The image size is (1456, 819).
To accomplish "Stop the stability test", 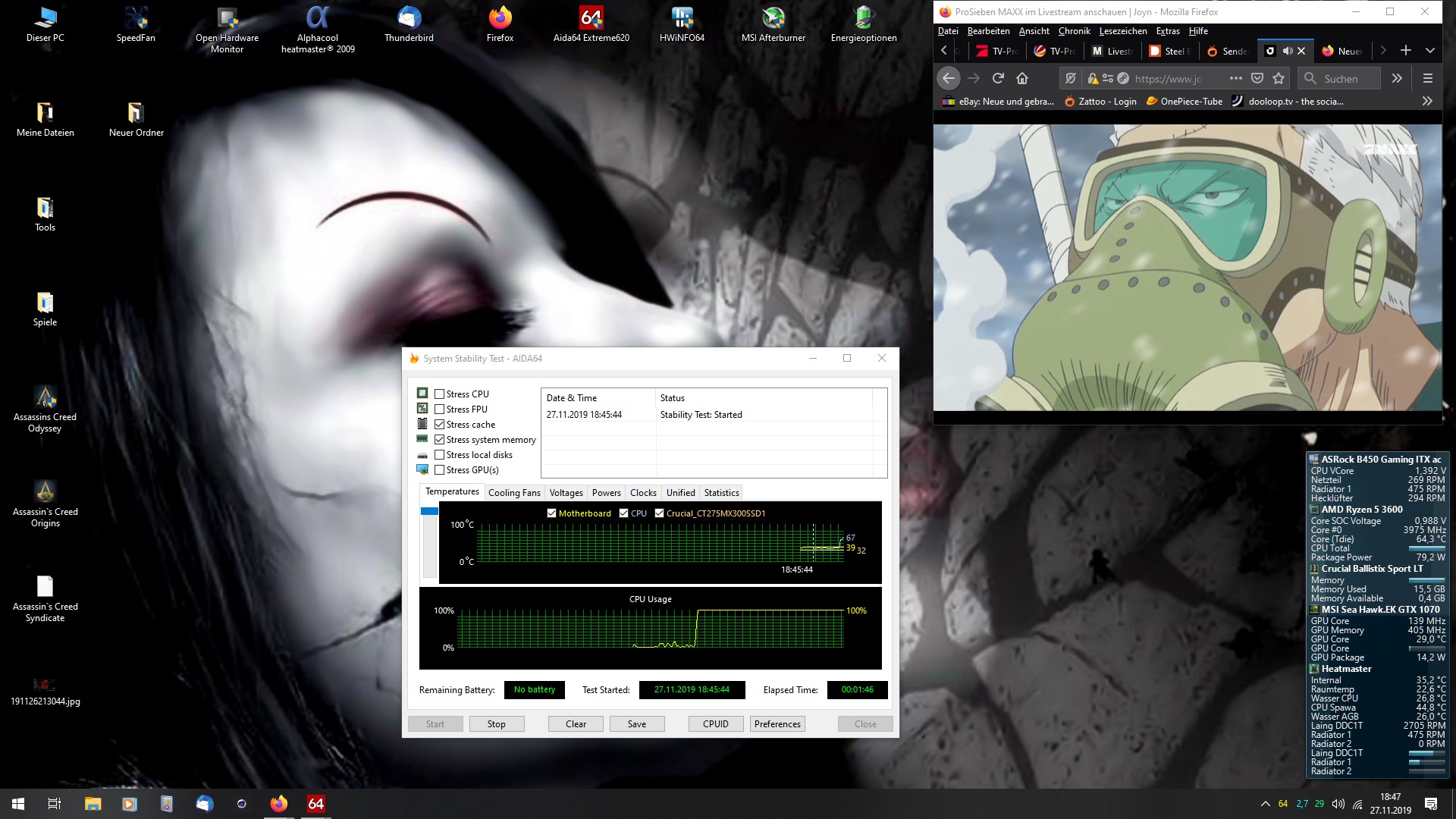I will click(496, 723).
